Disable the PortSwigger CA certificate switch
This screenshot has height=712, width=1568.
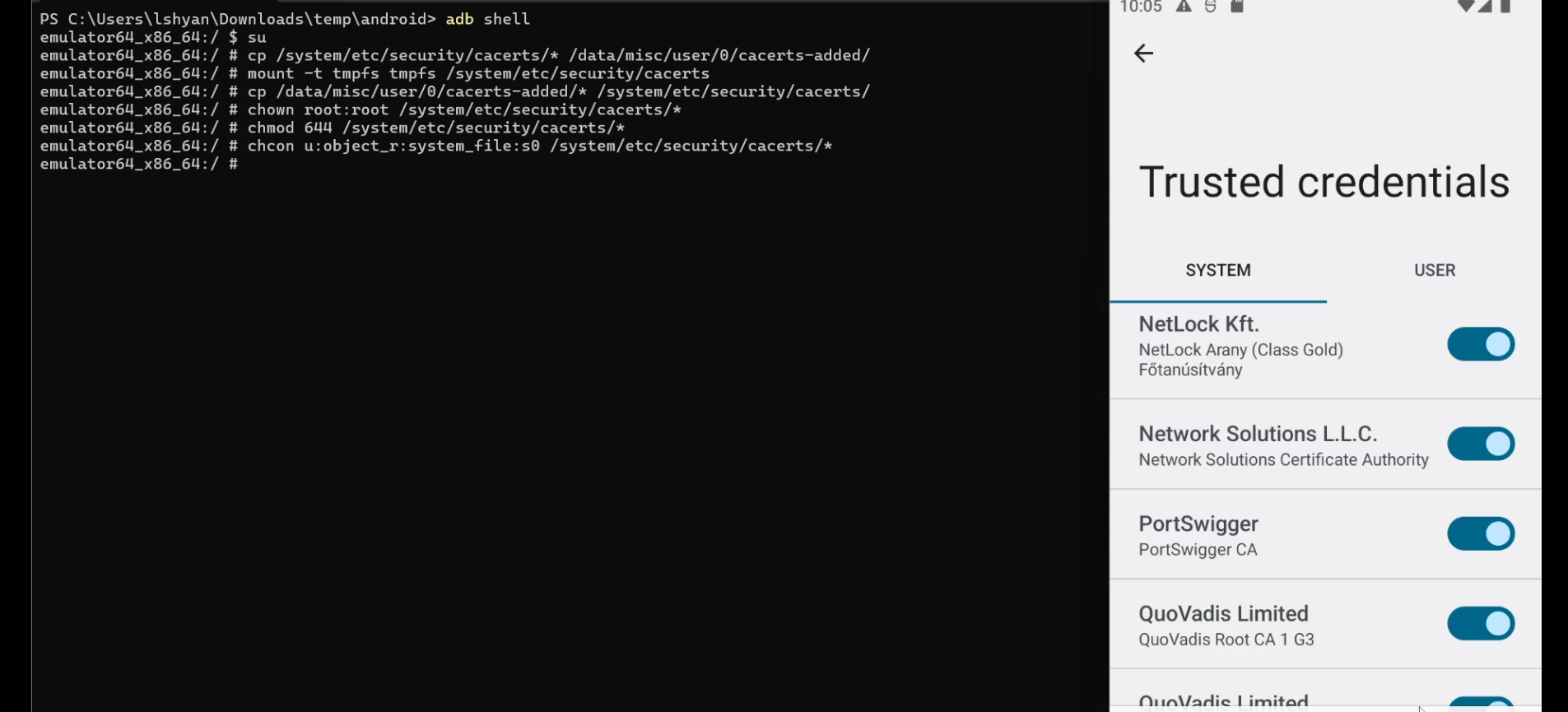point(1480,533)
